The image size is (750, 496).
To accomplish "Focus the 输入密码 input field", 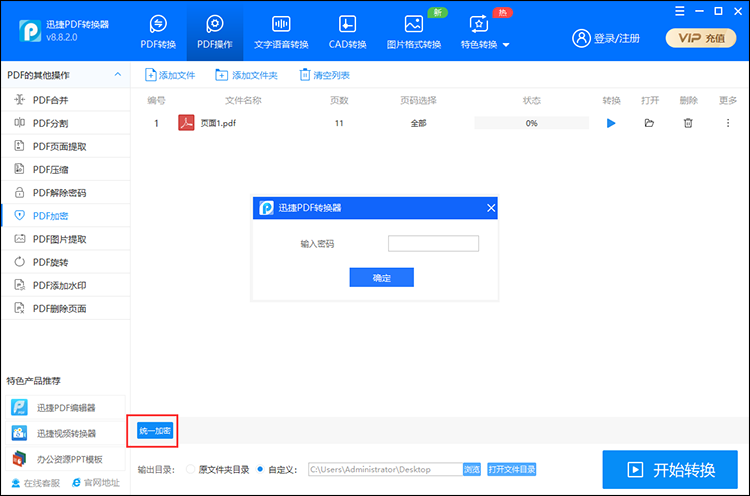I will pyautogui.click(x=433, y=243).
